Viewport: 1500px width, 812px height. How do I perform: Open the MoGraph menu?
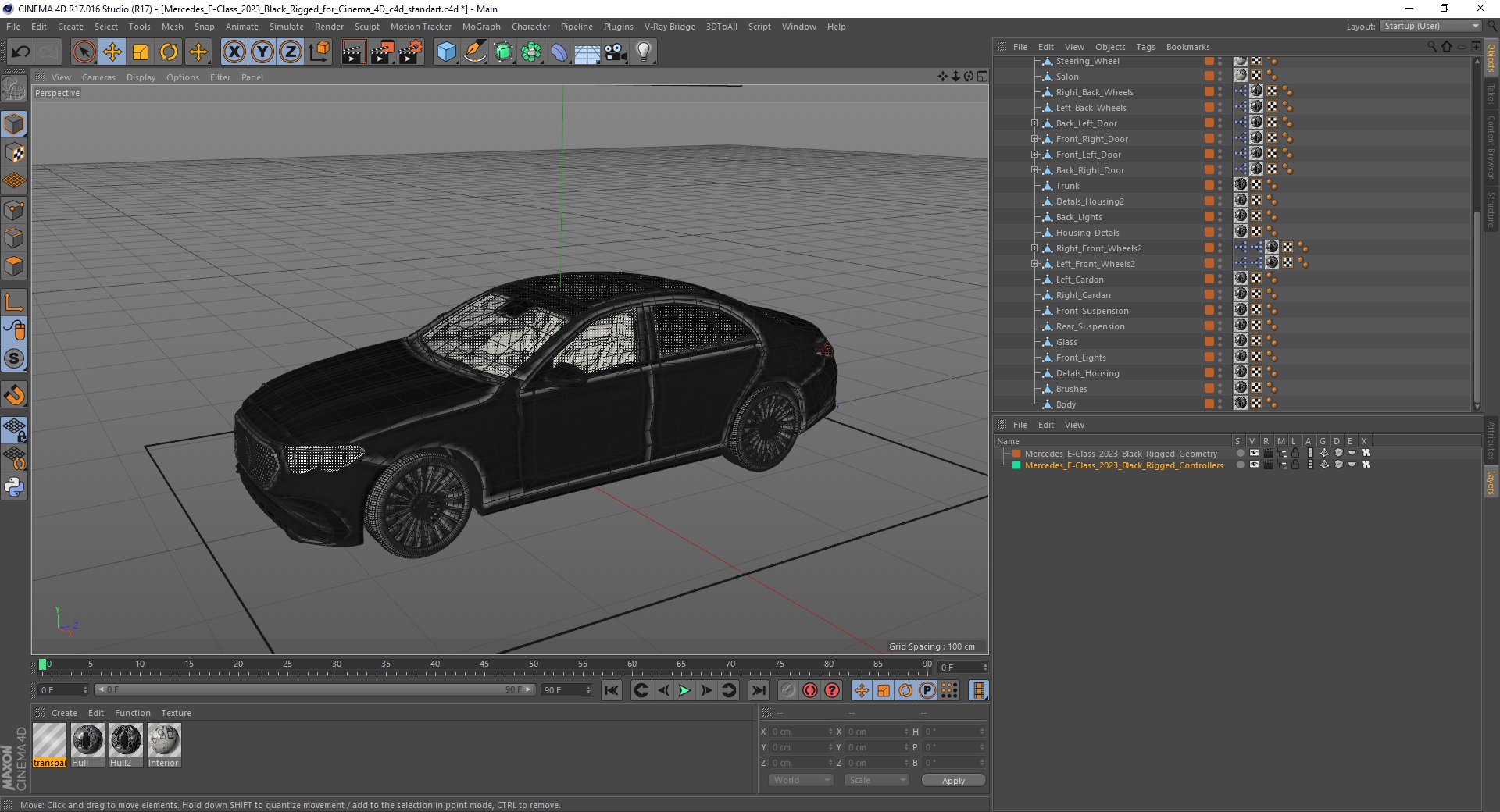pos(481,27)
